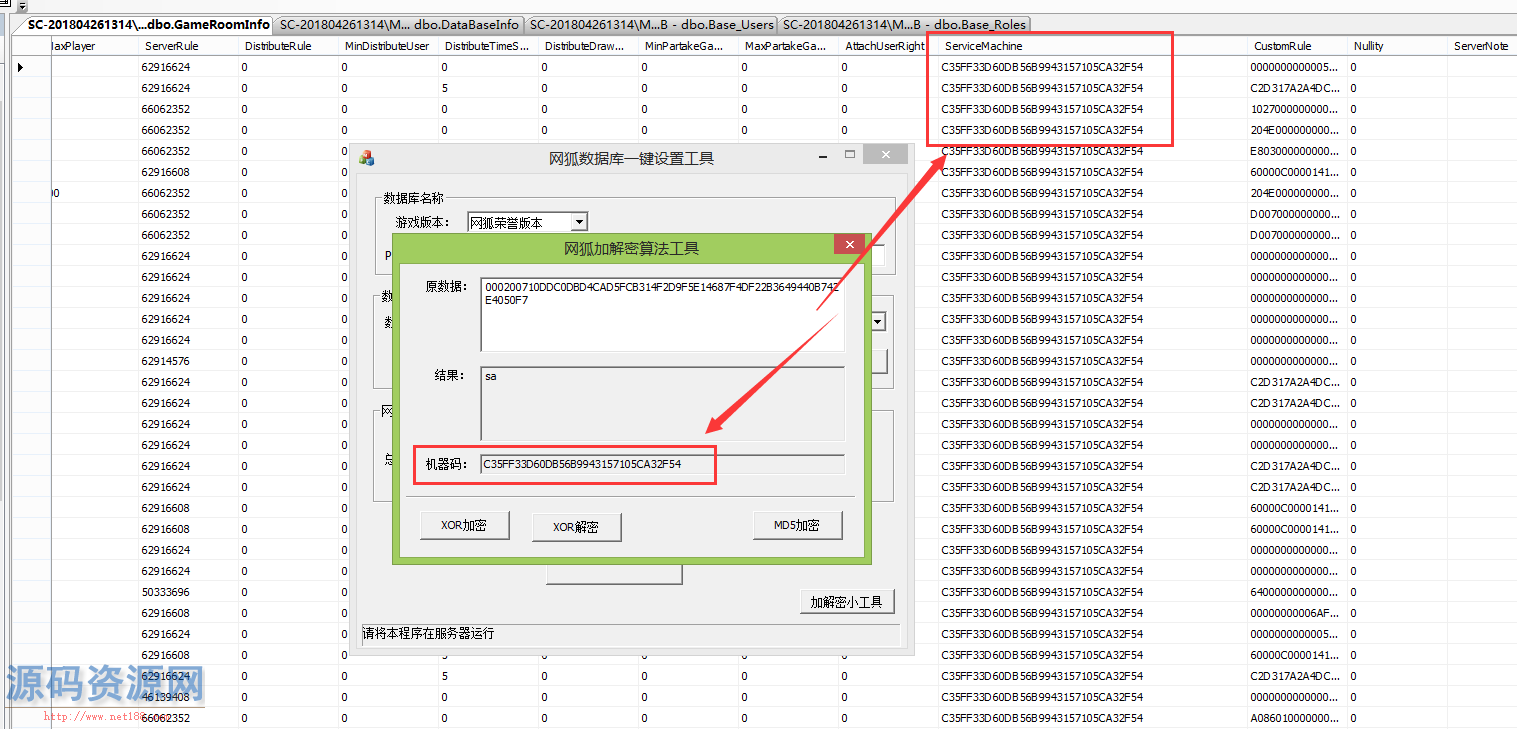Run MD5加密 encryption
Image resolution: width=1517 pixels, height=729 pixels.
pyautogui.click(x=797, y=525)
